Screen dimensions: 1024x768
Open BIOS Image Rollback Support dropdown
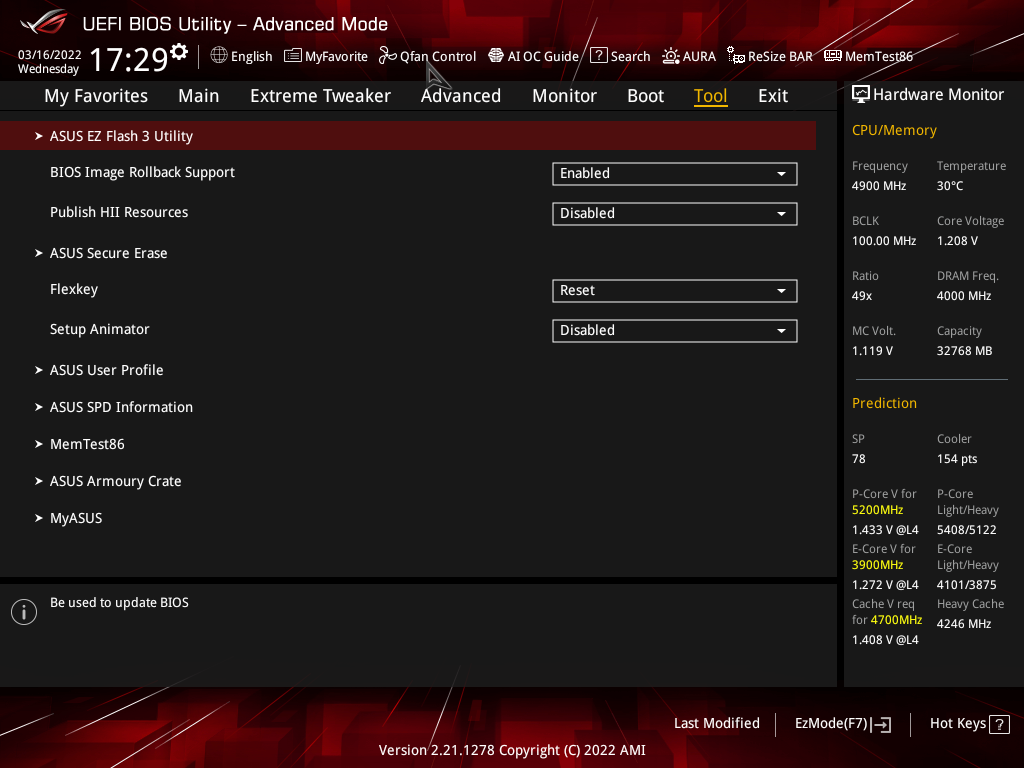(675, 174)
